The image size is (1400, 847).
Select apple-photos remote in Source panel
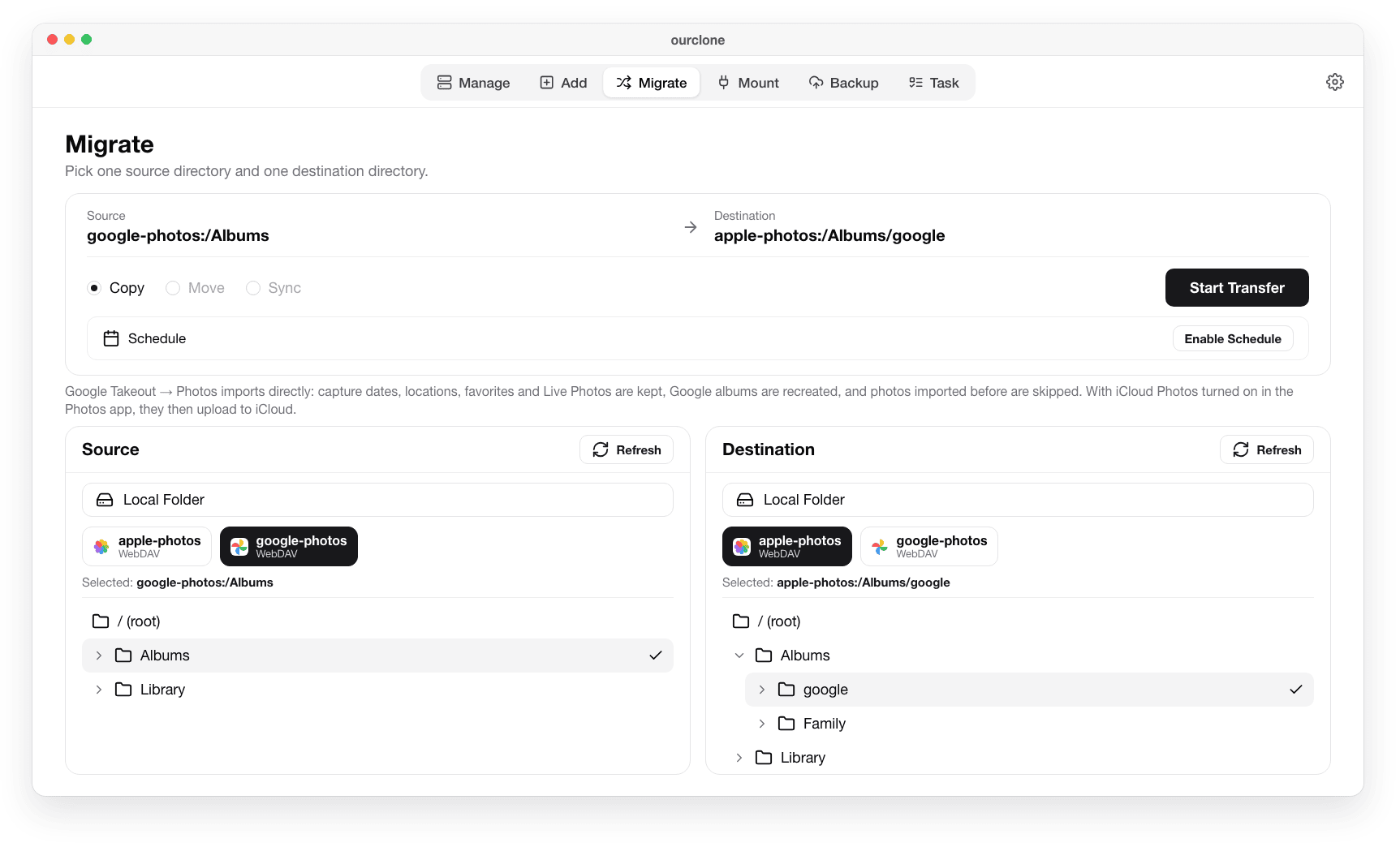(x=147, y=547)
